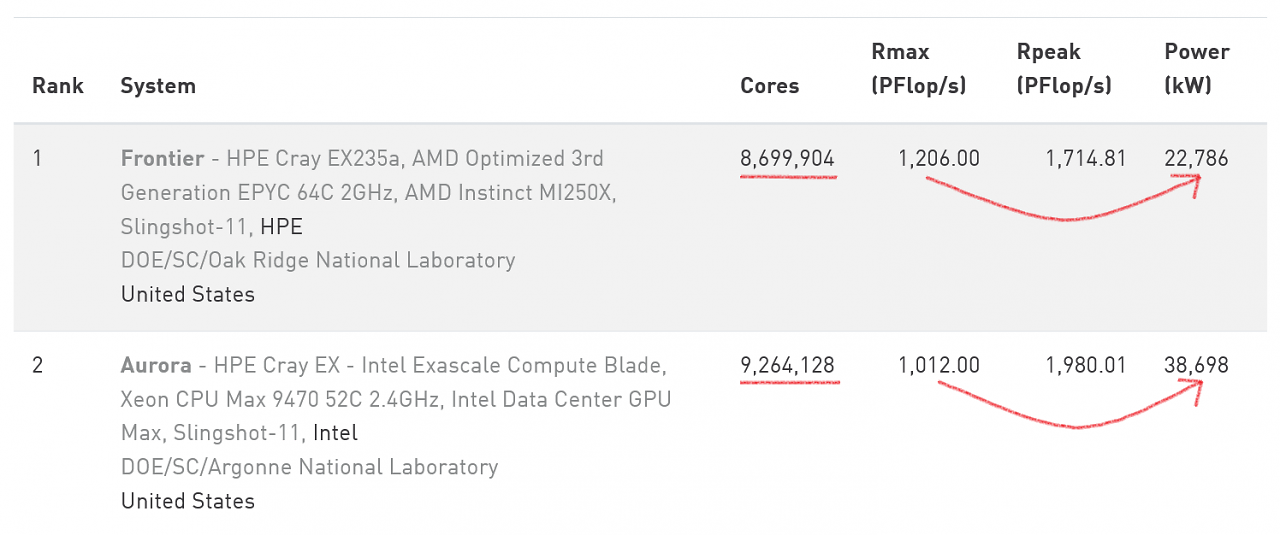
Task: Select the Rank column header
Action: tap(58, 86)
